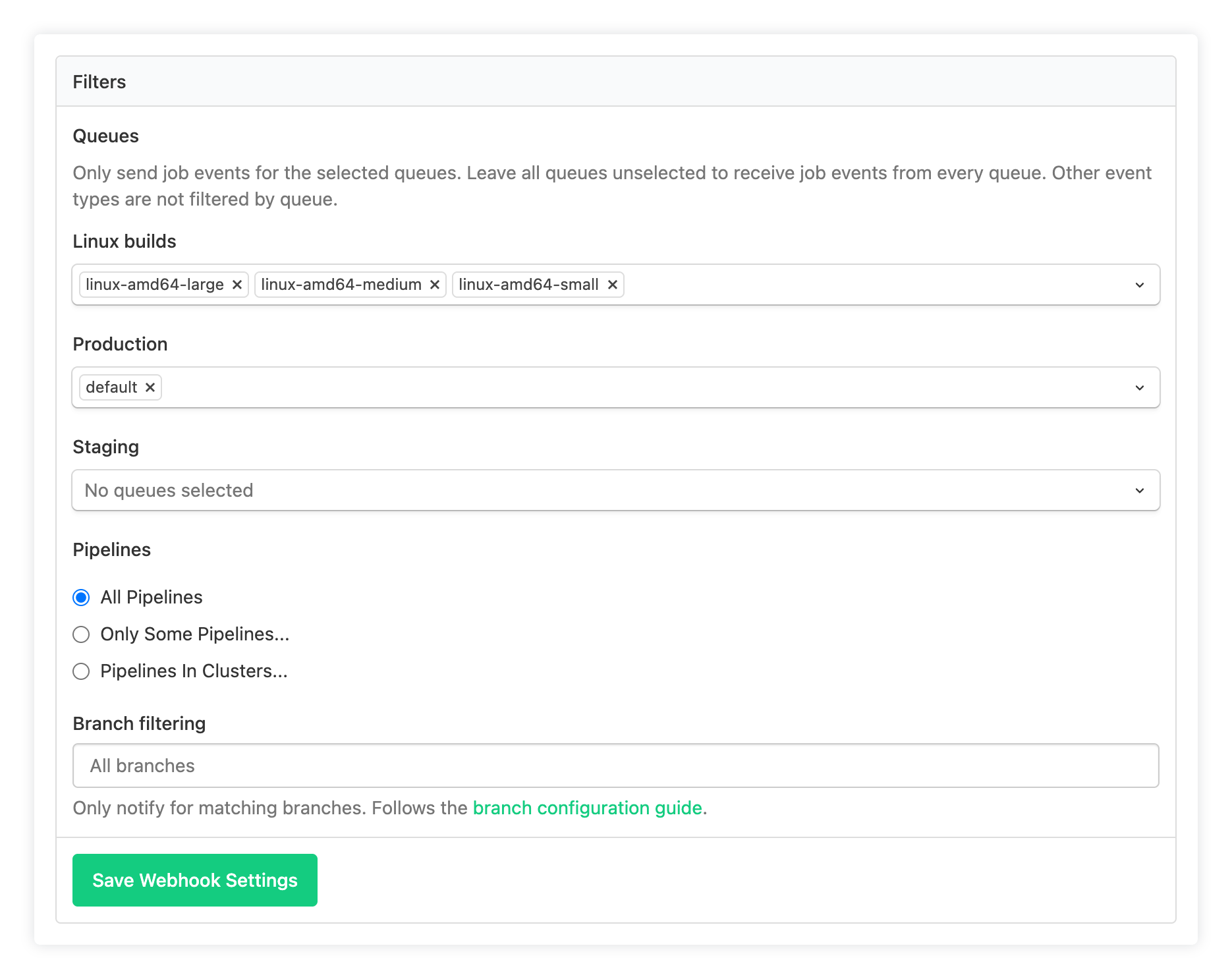The width and height of the screenshot is (1232, 979).
Task: Click the default tag text in Production
Action: pos(111,387)
